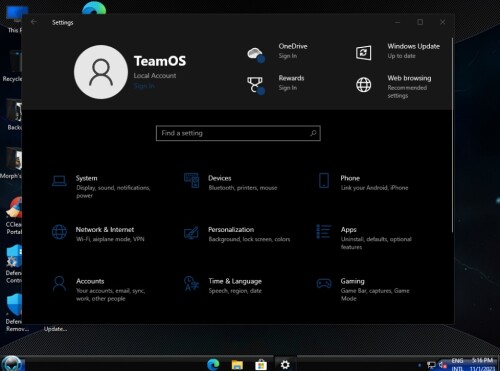Click the 'Background, lock screen, colors' description
This screenshot has width=500, height=371.
[249, 239]
